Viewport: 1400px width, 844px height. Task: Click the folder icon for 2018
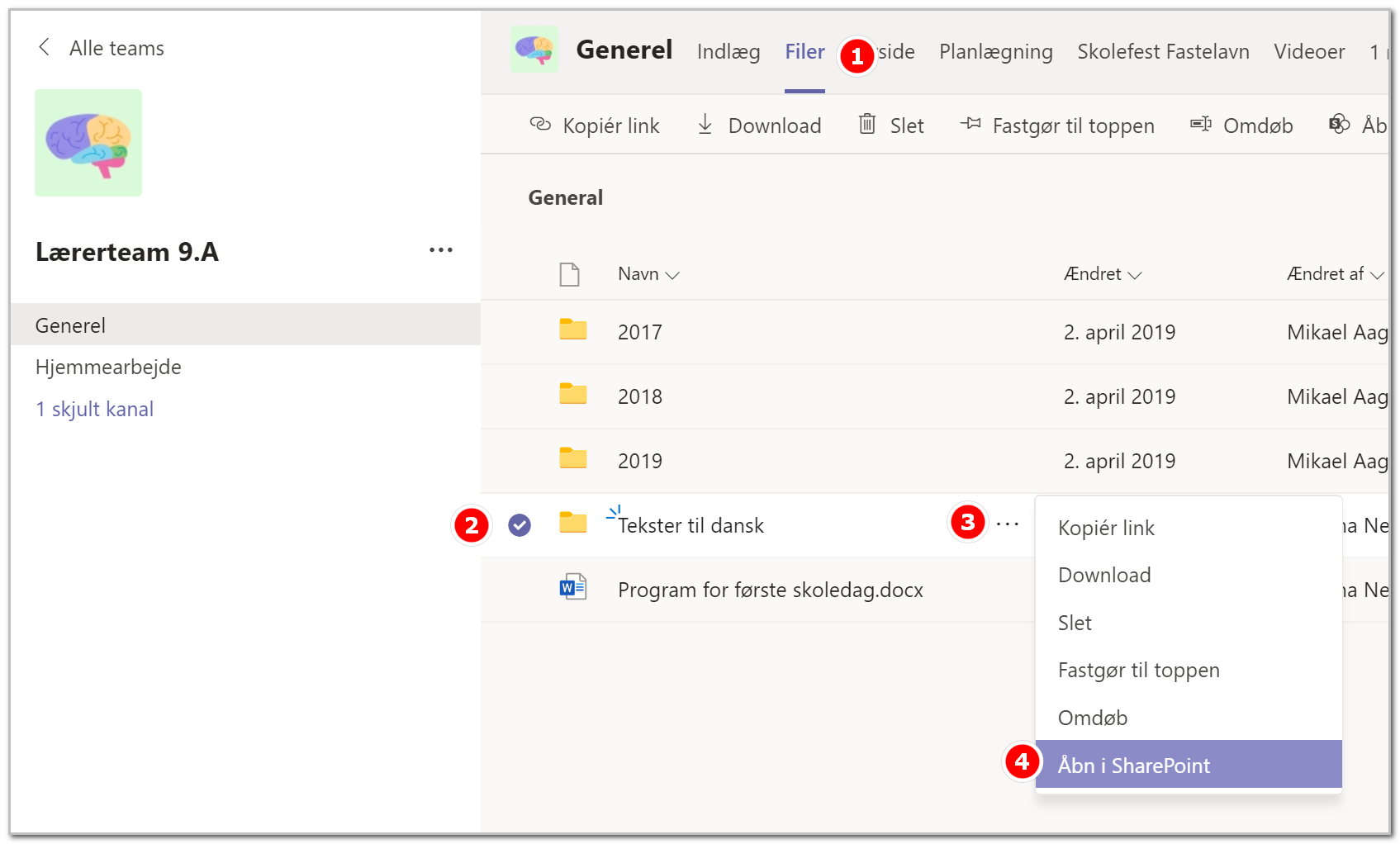tap(573, 394)
